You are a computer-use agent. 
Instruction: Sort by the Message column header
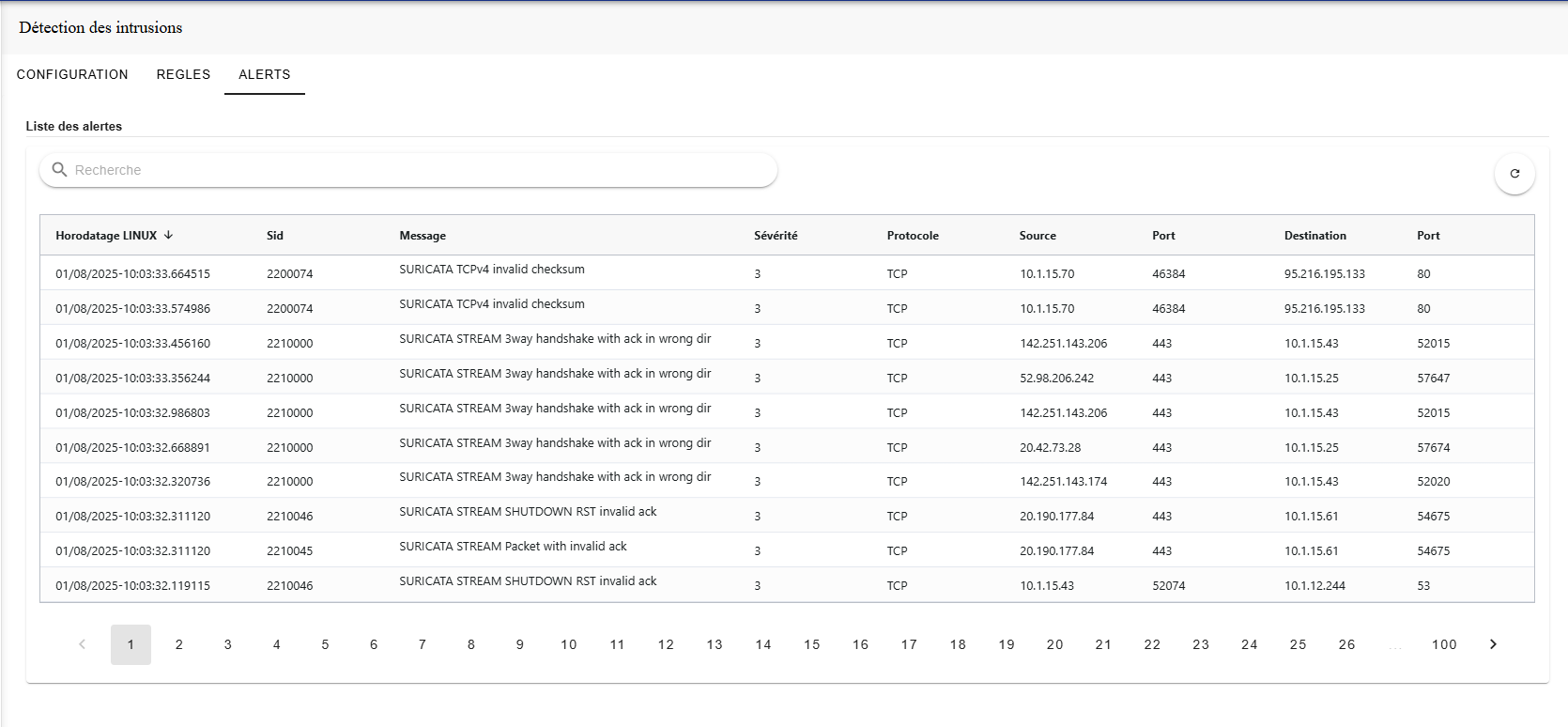[x=423, y=236]
